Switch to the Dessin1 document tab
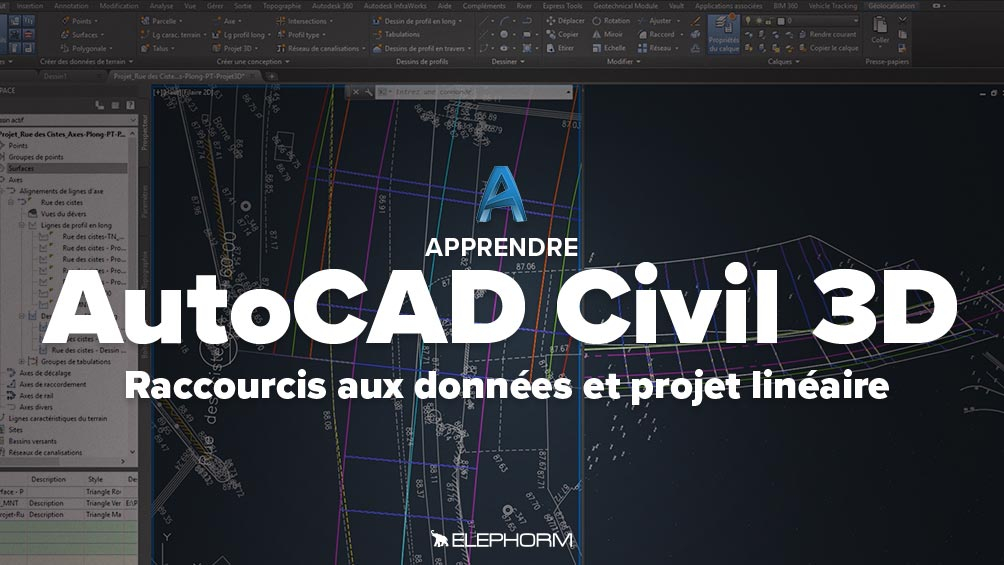The image size is (1004, 565). pos(56,76)
